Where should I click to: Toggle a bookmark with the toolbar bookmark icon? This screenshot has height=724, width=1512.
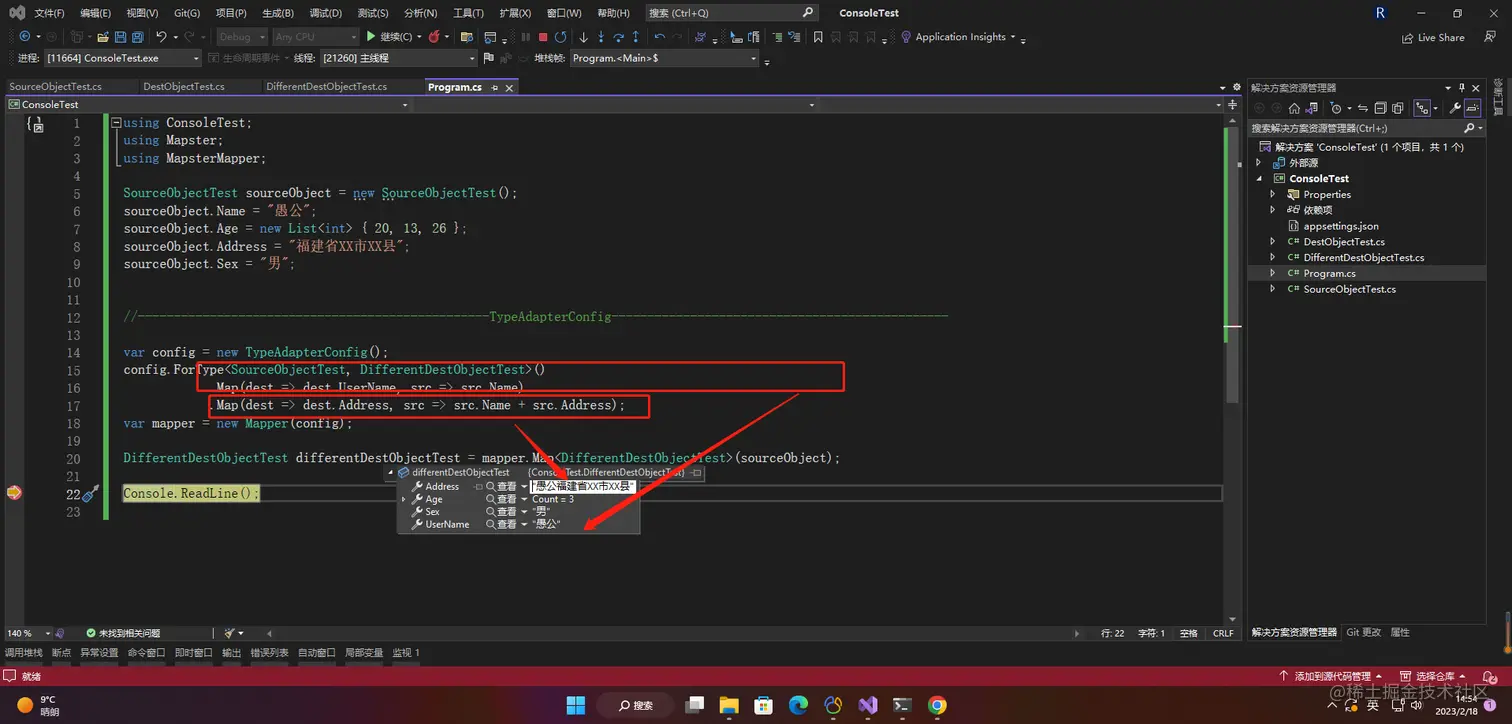point(818,37)
